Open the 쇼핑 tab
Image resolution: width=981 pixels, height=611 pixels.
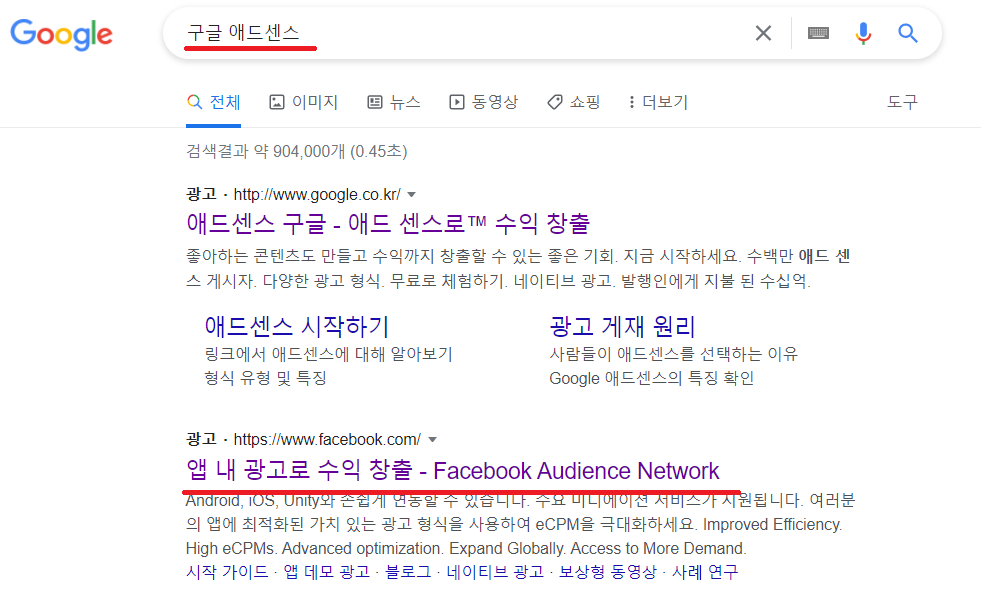[x=574, y=102]
